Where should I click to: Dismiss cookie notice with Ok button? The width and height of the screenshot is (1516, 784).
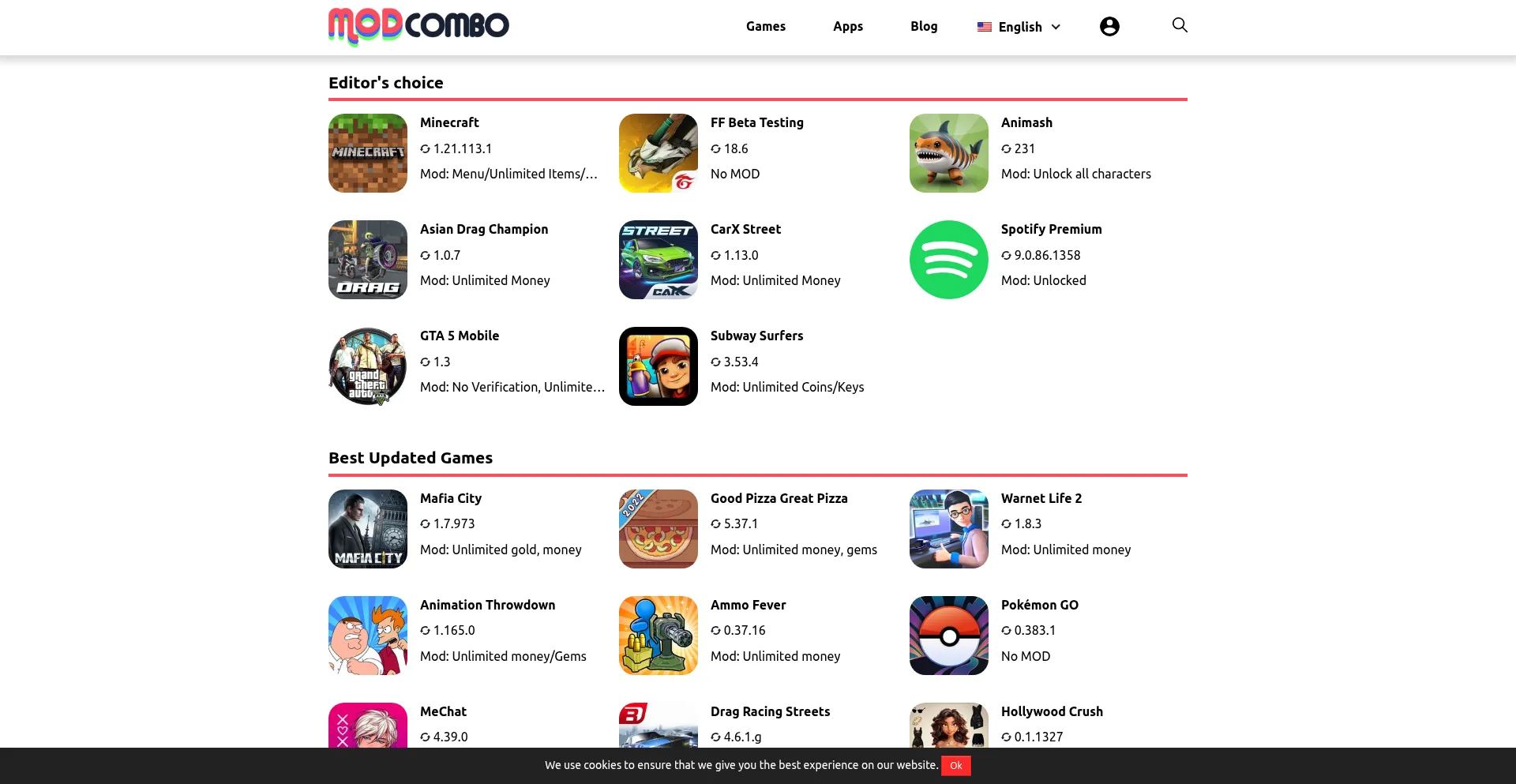pos(956,766)
